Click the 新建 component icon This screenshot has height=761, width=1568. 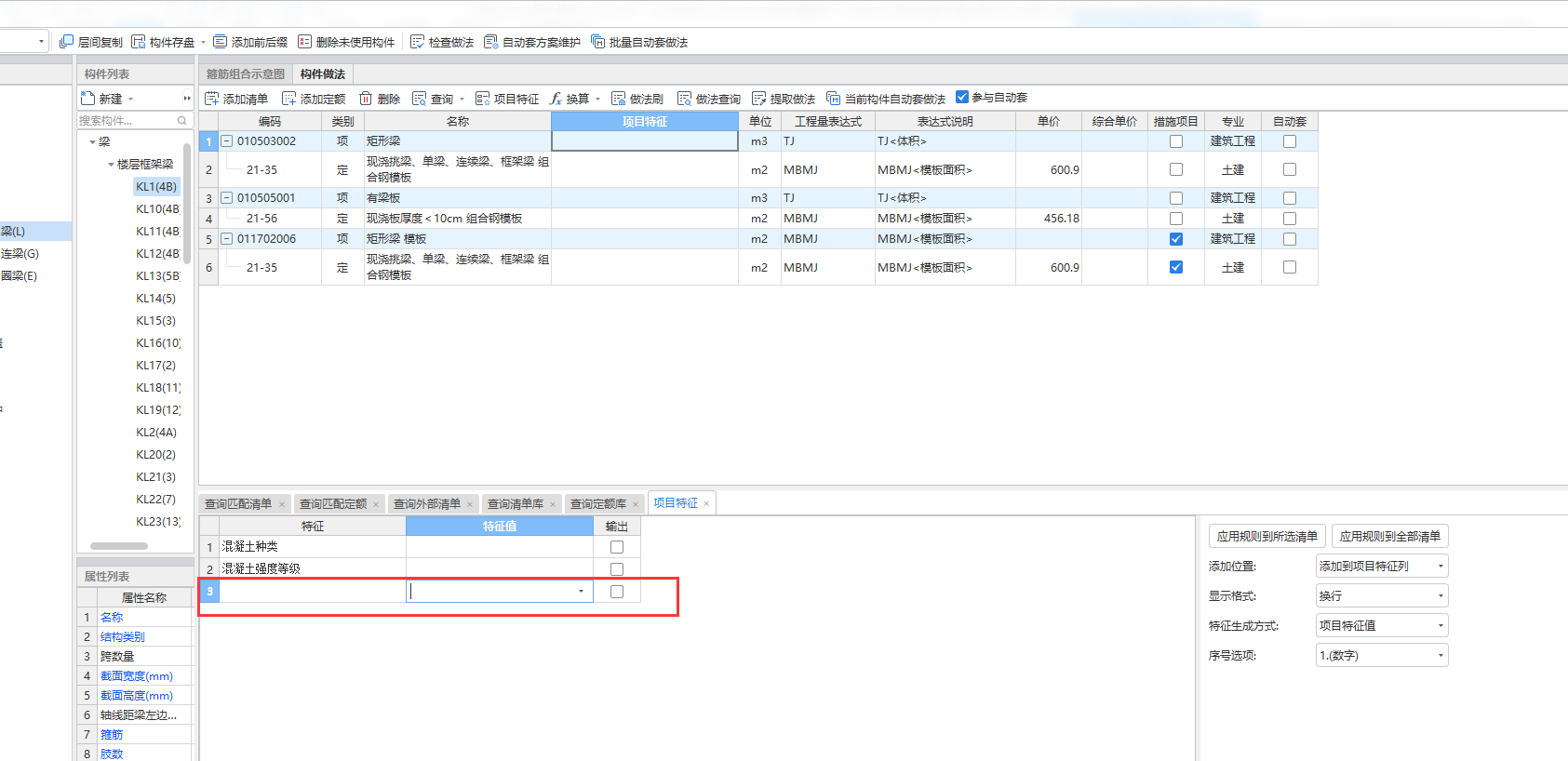(87, 99)
